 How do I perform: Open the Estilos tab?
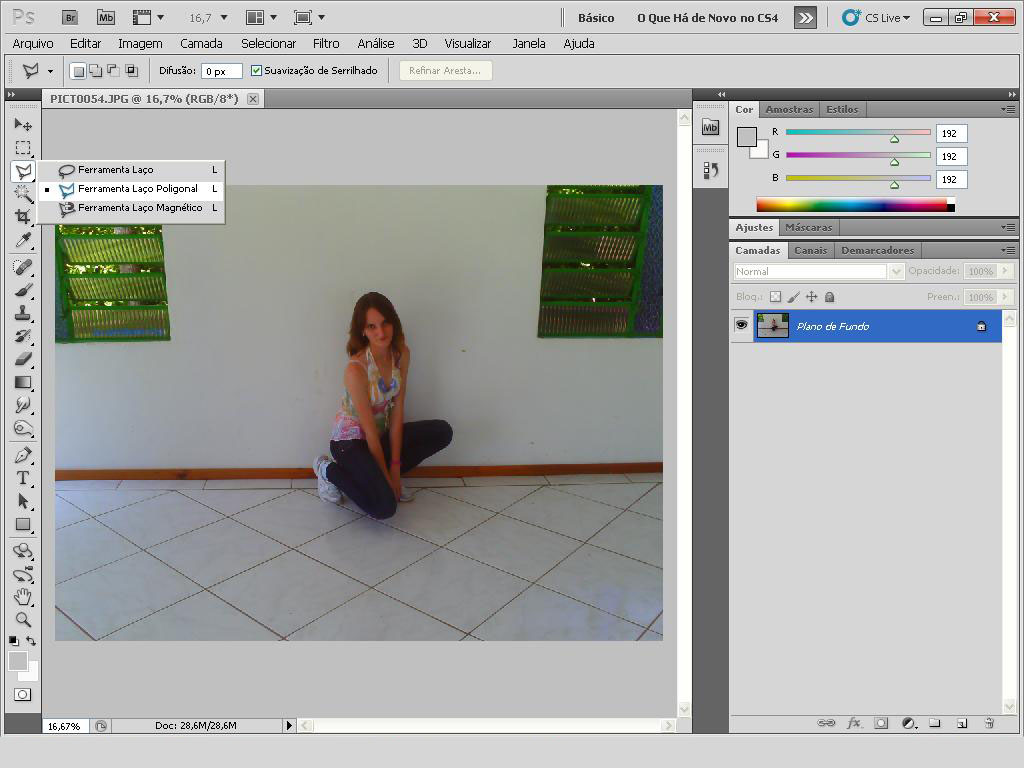coord(842,110)
